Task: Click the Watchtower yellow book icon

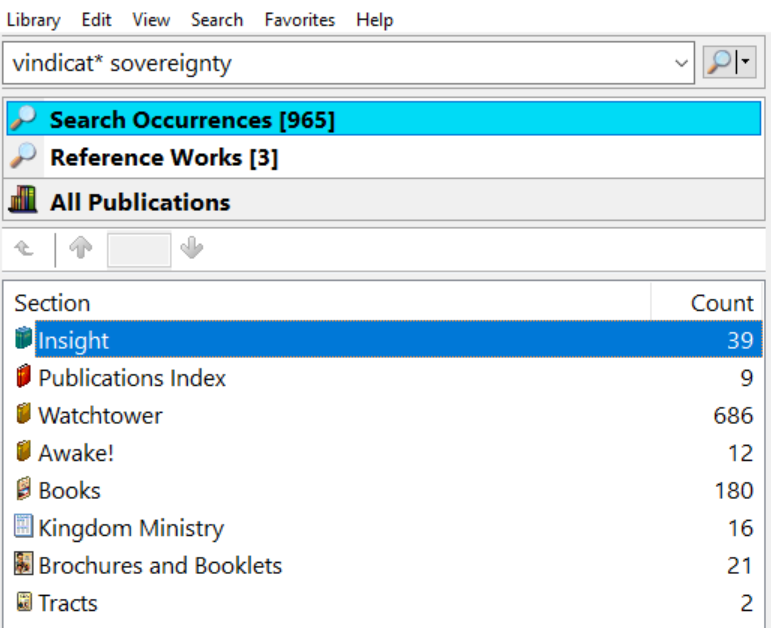Action: pos(23,414)
